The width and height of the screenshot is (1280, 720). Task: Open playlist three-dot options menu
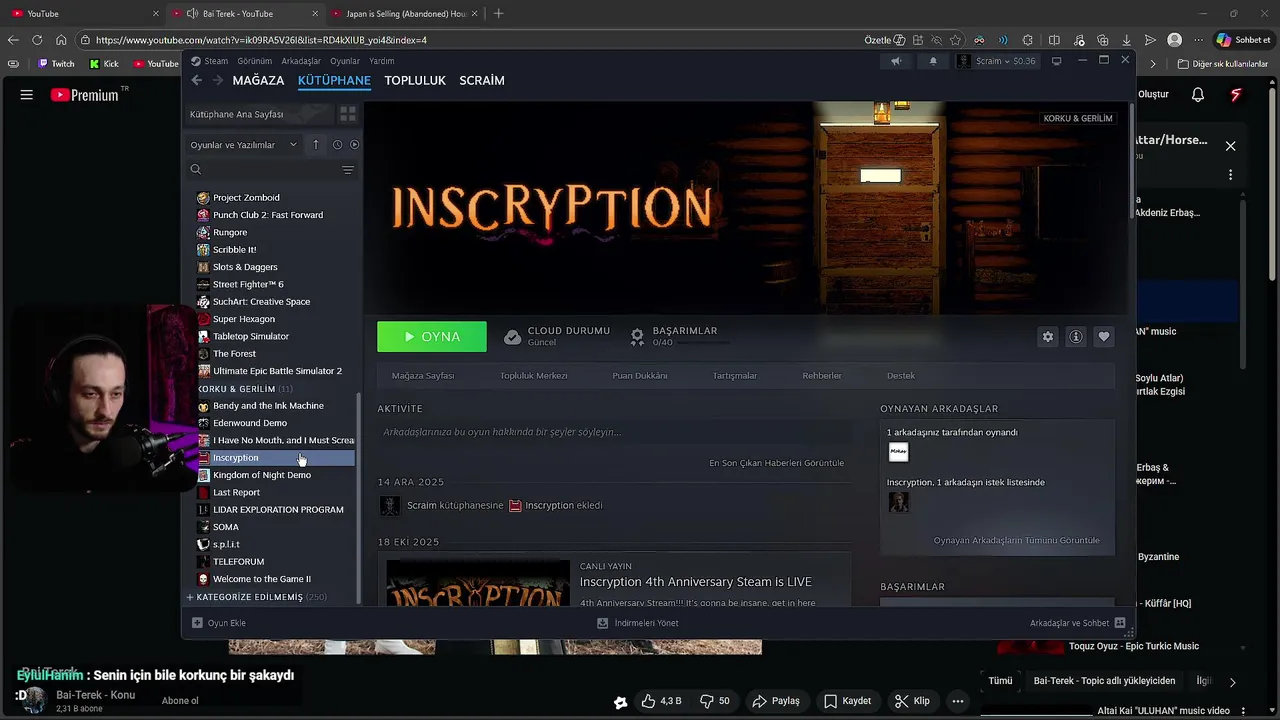coord(1230,174)
